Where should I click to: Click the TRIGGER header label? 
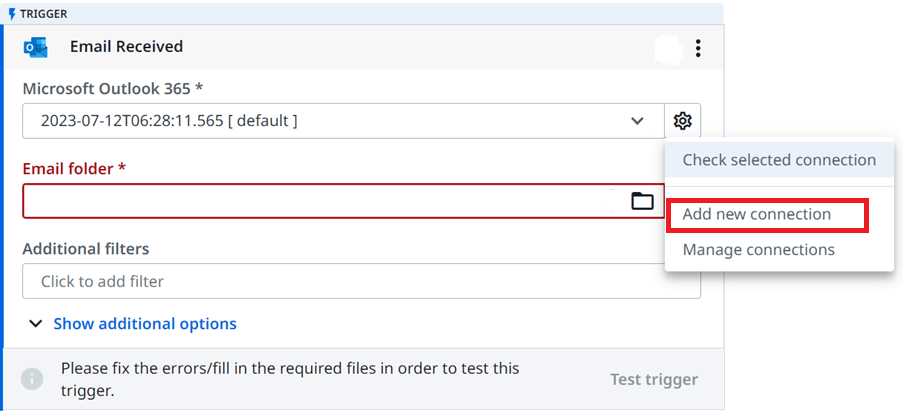click(x=44, y=14)
